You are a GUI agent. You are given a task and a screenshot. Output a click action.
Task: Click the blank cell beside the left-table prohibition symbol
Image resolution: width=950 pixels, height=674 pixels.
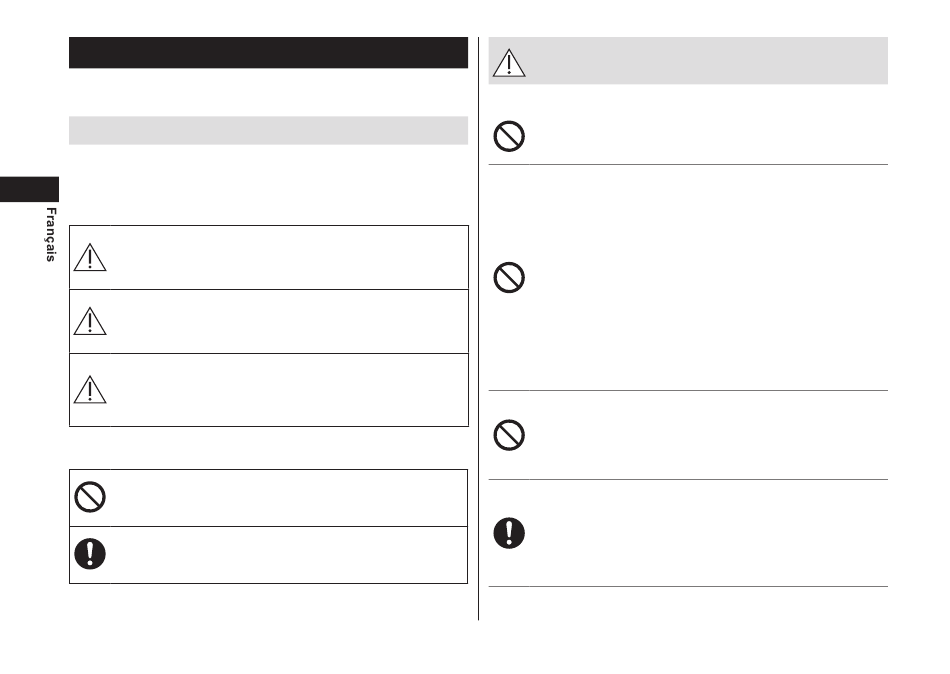click(x=289, y=498)
